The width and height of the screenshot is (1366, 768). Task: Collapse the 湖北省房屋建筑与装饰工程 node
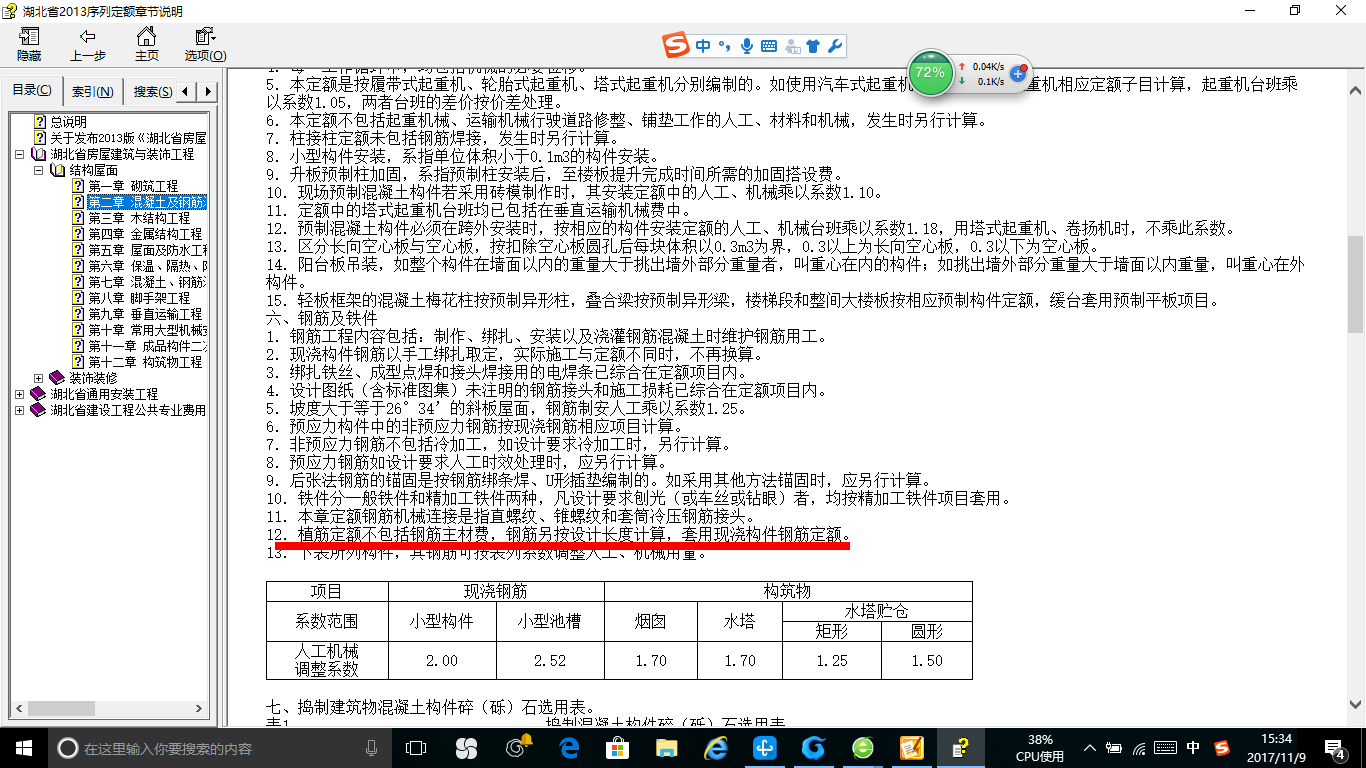[x=20, y=155]
